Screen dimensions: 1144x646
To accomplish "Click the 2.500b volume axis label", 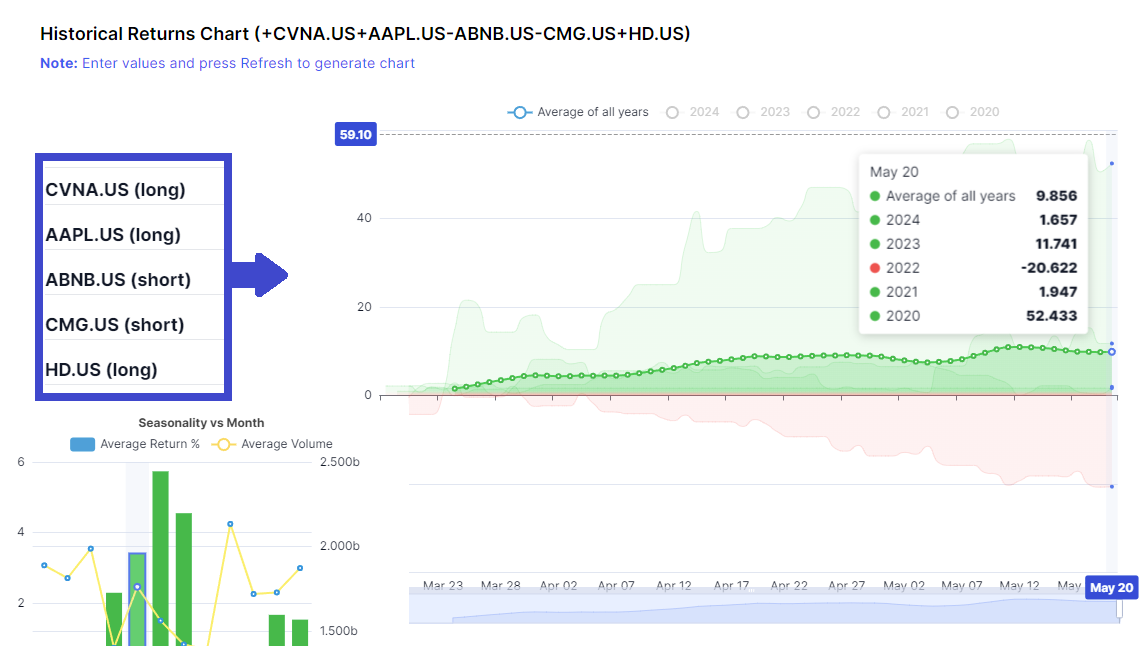I will point(340,462).
